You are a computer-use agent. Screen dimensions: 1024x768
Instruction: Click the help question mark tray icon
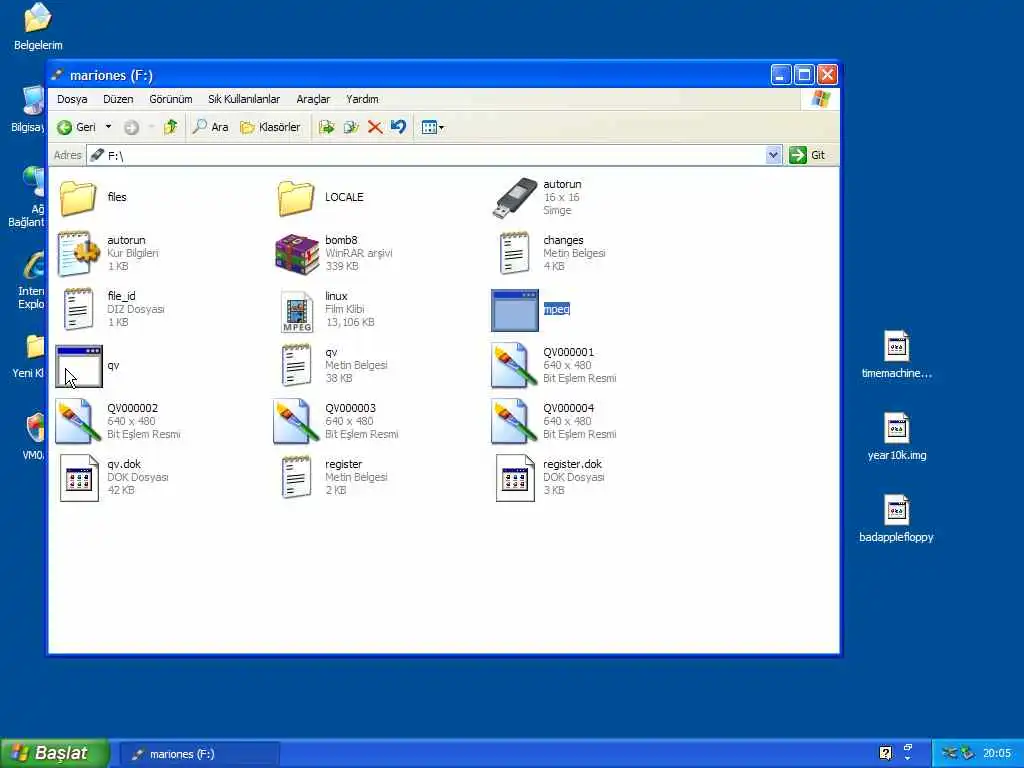pyautogui.click(x=885, y=753)
